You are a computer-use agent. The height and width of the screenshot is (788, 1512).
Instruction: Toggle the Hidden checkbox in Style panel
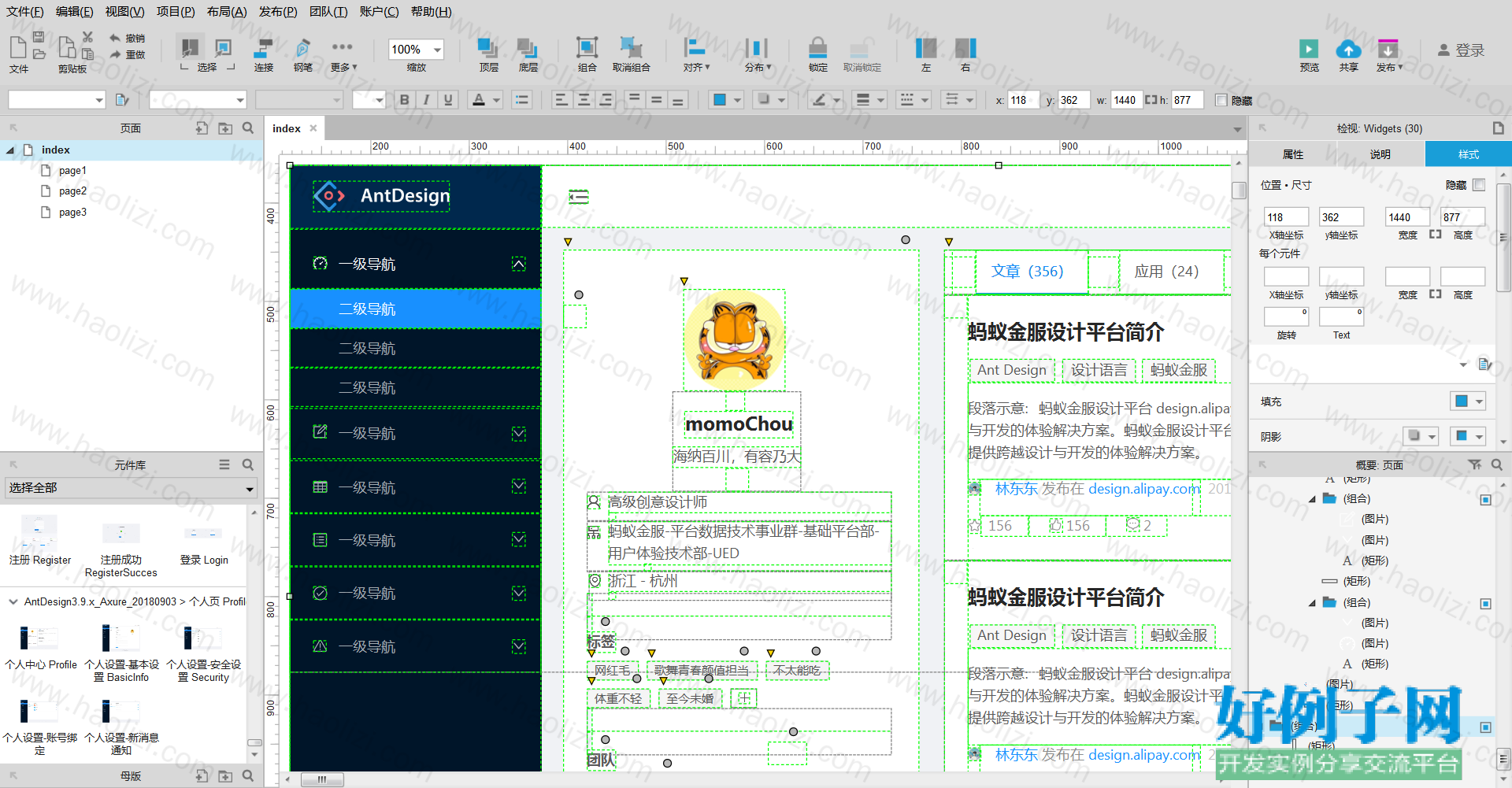[x=1479, y=185]
